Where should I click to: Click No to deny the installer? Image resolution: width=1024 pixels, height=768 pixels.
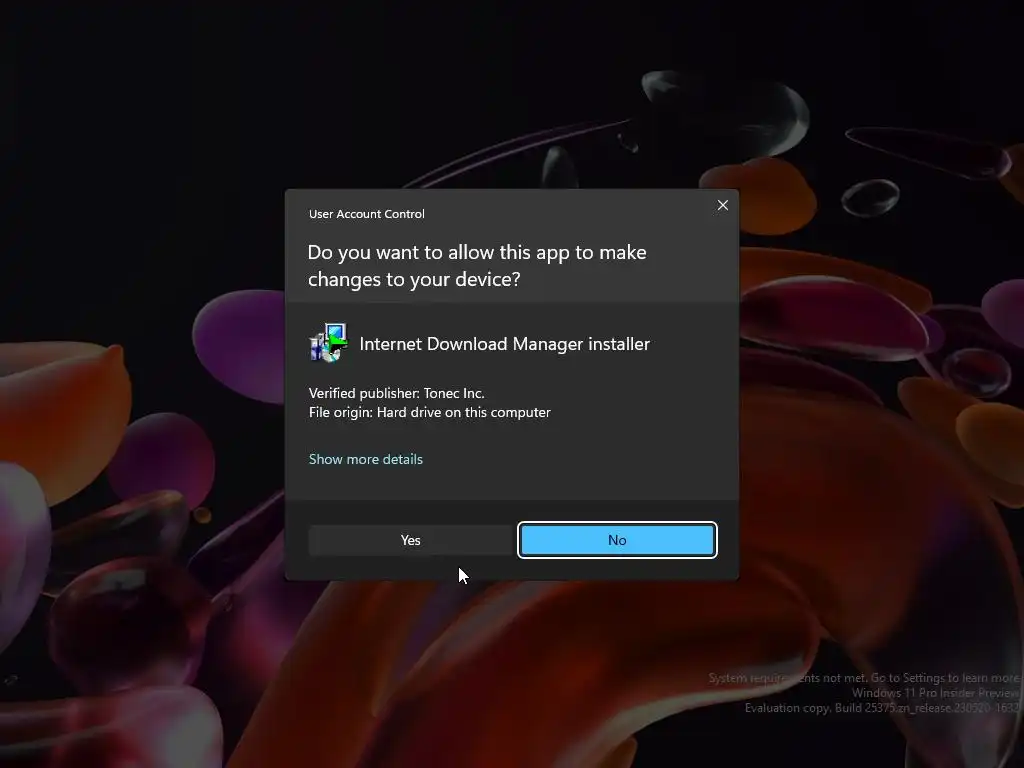(x=617, y=540)
